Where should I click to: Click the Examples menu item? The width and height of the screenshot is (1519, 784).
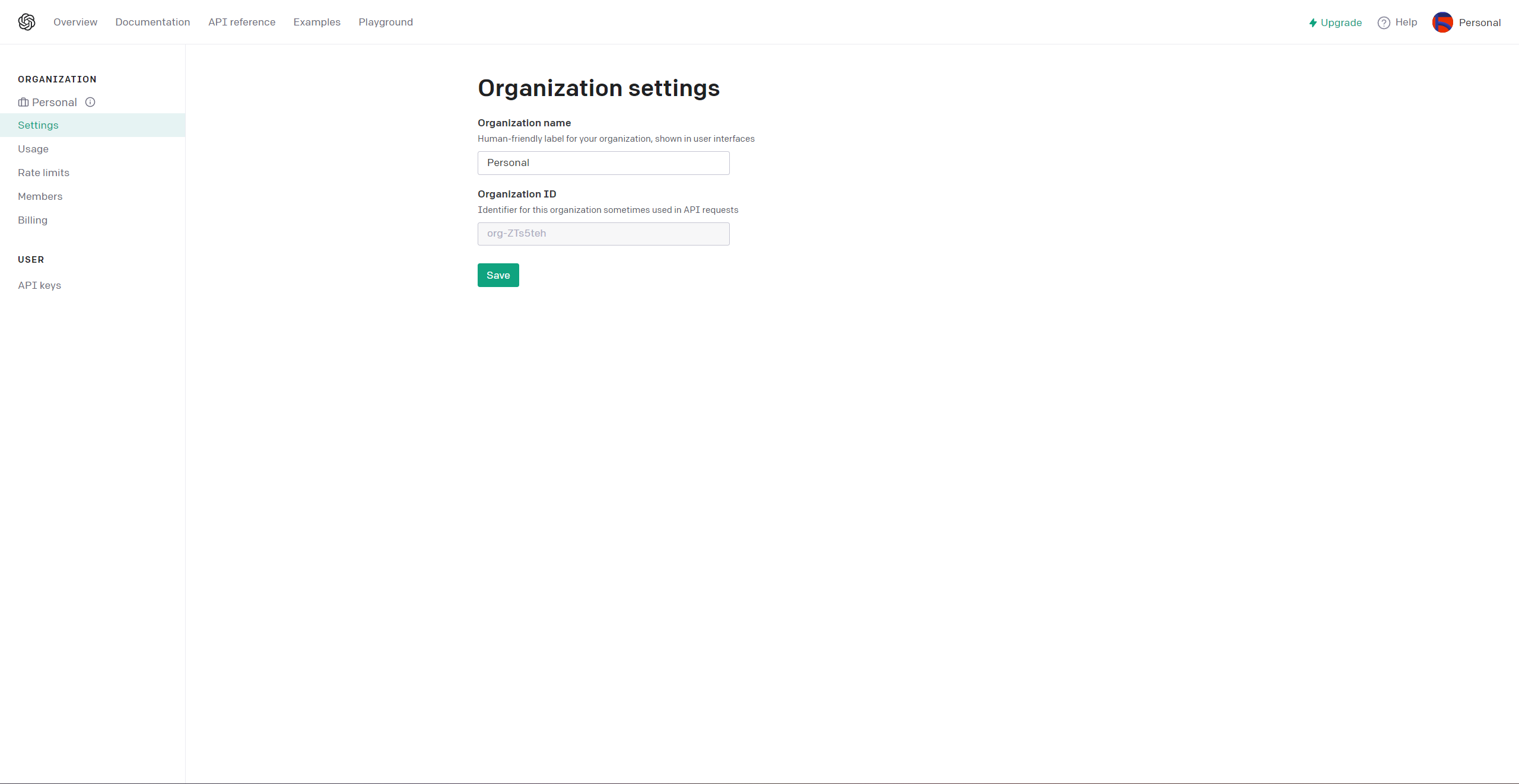tap(317, 21)
